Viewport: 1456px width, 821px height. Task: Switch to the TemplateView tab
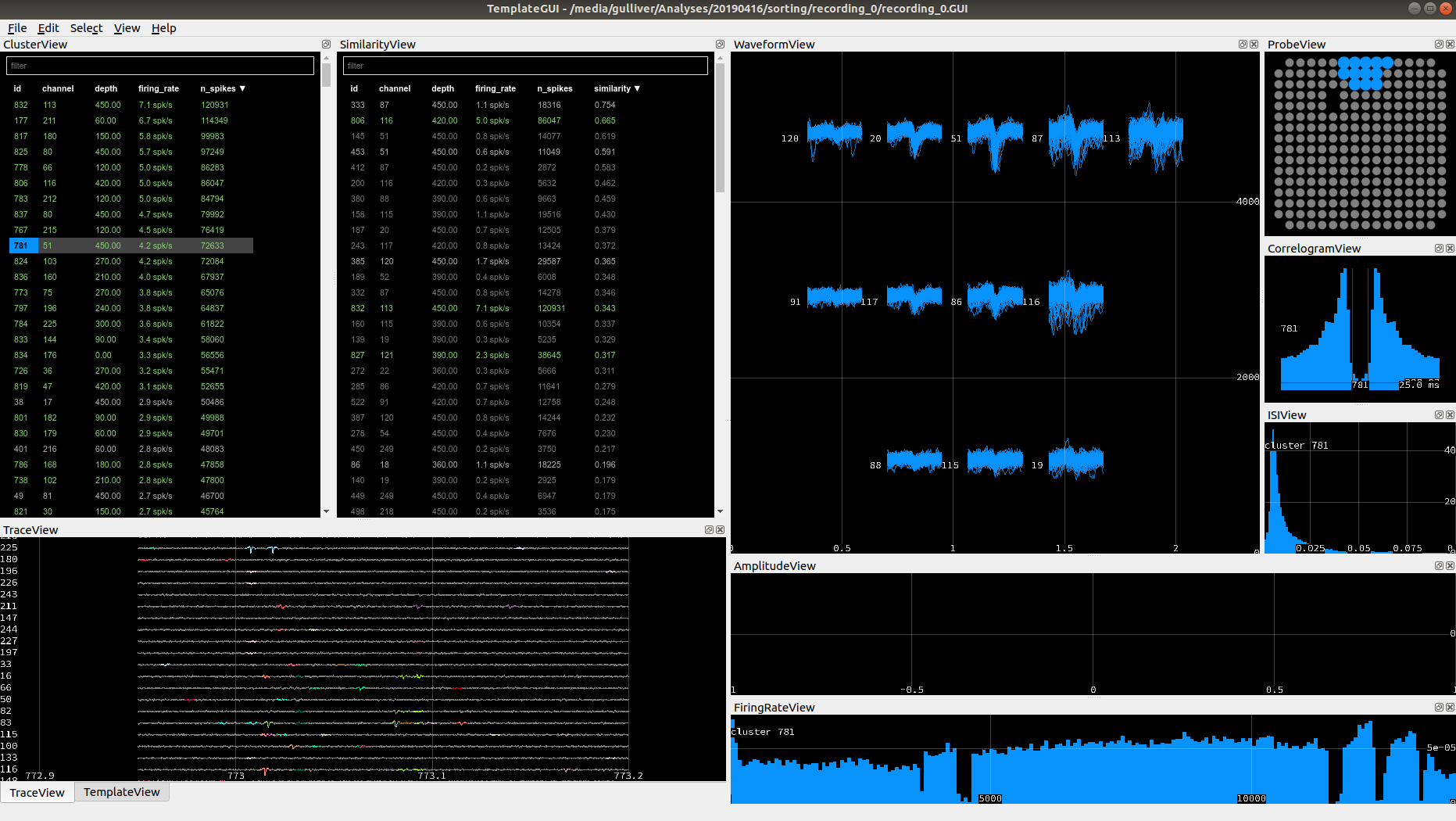[x=121, y=792]
